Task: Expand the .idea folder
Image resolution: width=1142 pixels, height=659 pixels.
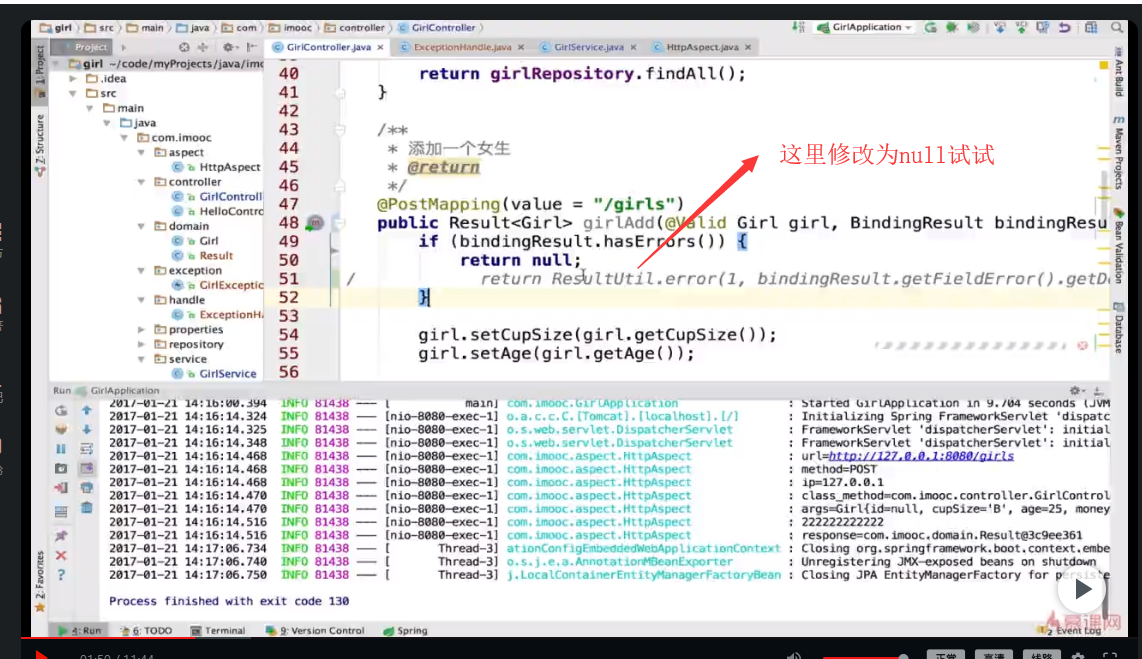Action: point(73,79)
